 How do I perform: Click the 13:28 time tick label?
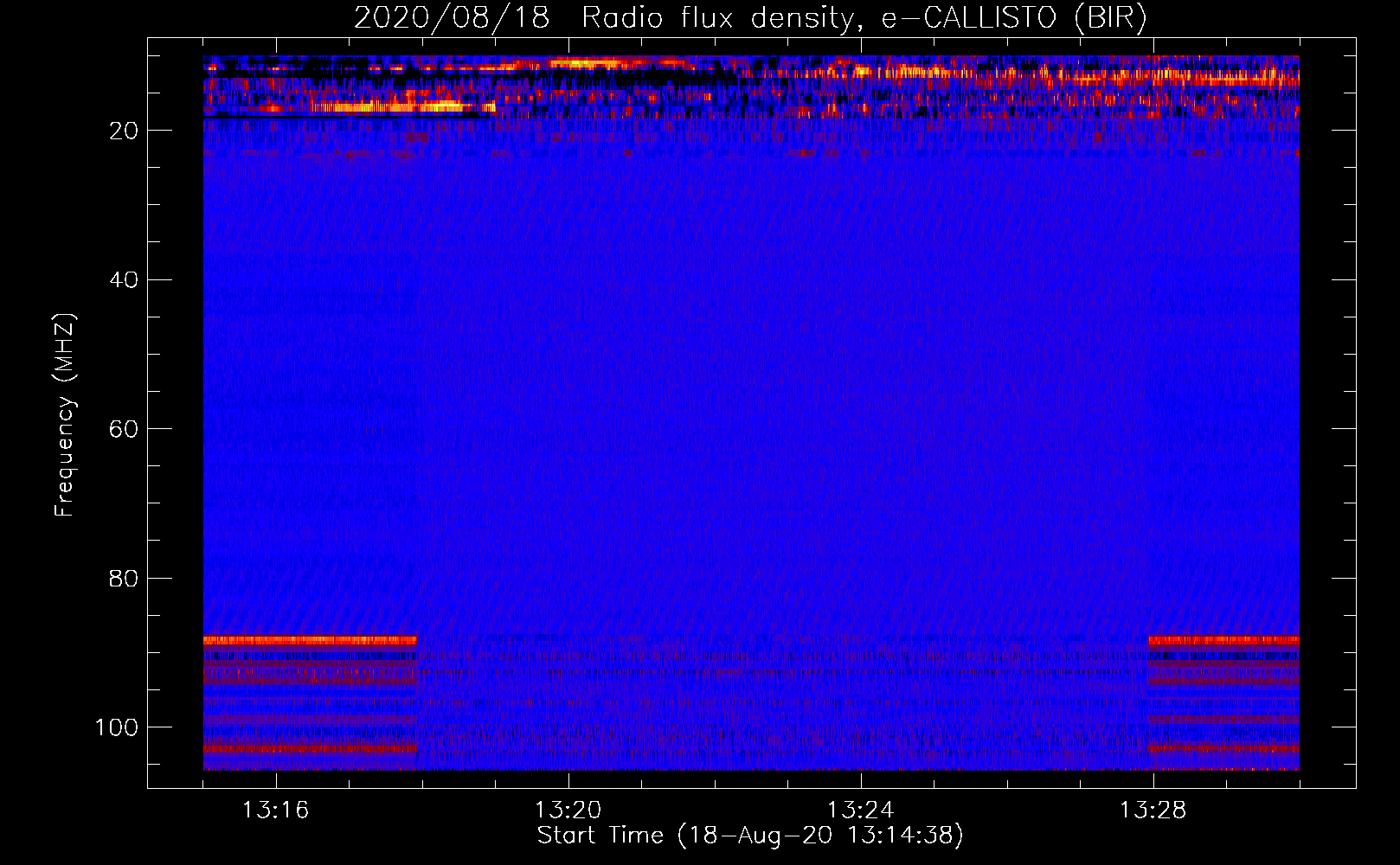coord(1153,811)
